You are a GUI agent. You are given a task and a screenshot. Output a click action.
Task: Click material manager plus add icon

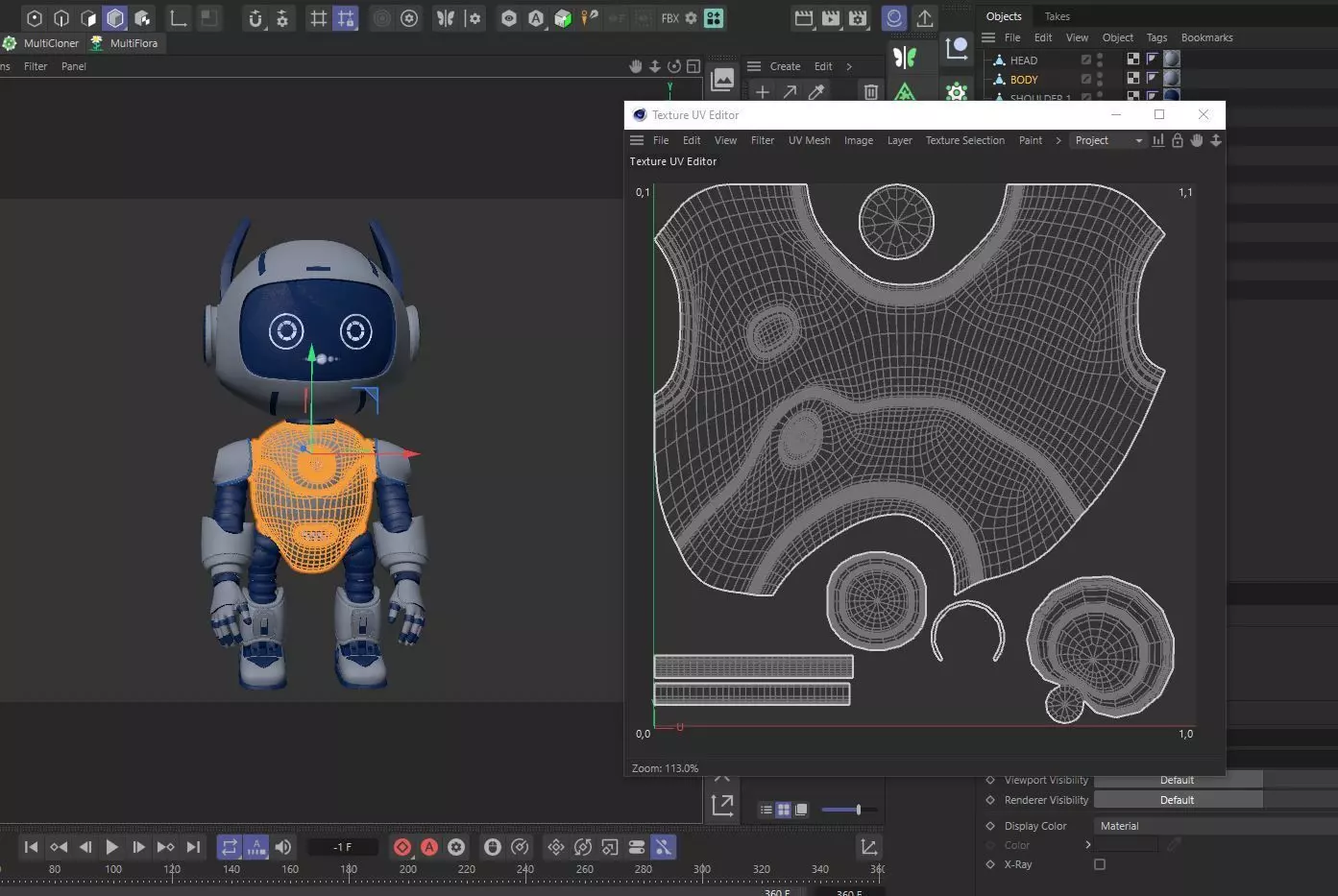click(762, 92)
